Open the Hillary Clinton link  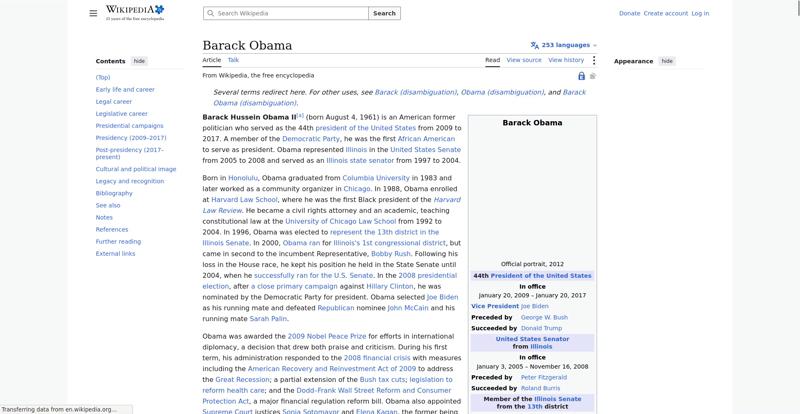pyautogui.click(x=390, y=287)
